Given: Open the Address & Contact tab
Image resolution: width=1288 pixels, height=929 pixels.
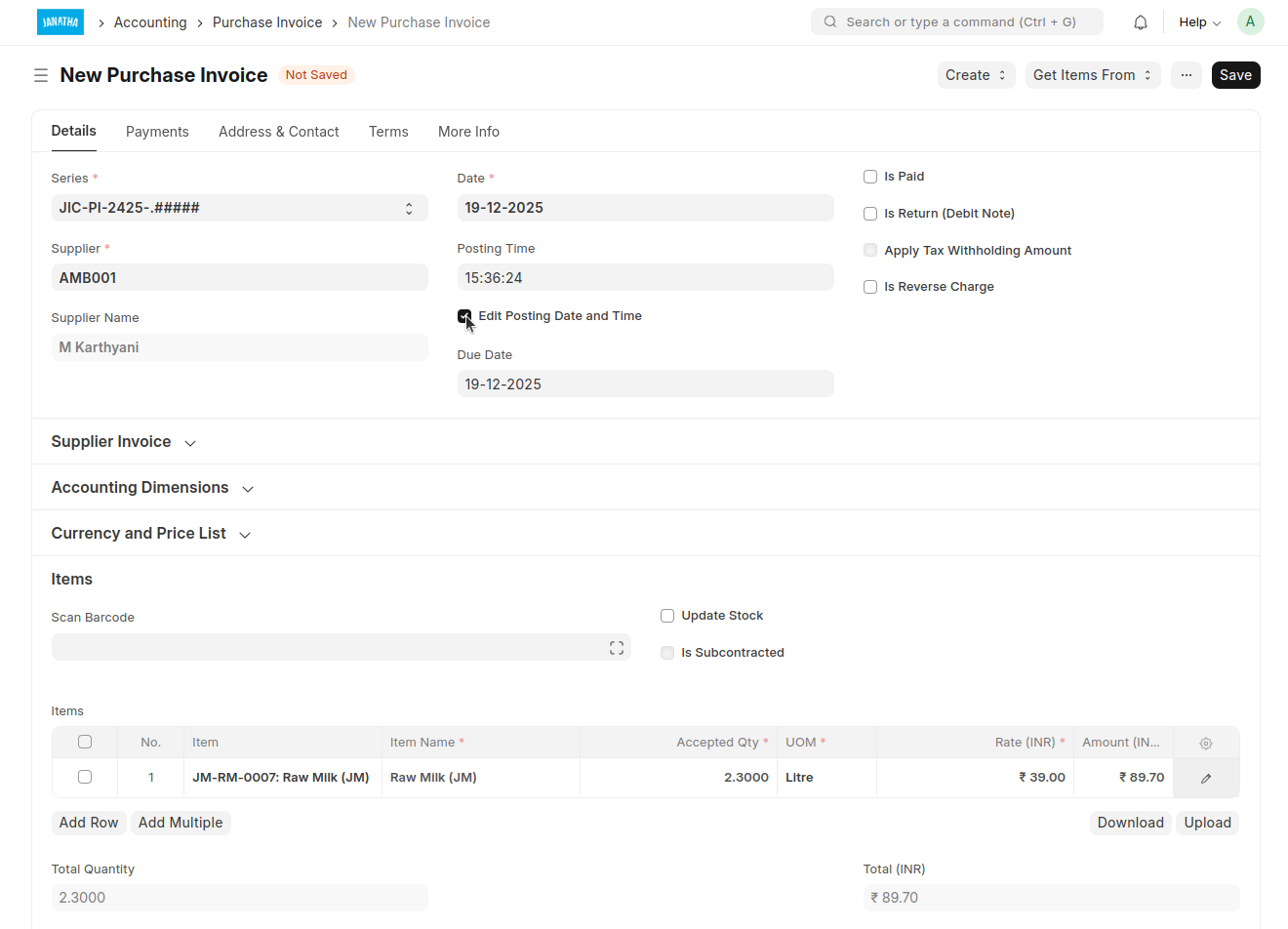Looking at the screenshot, I should [278, 132].
